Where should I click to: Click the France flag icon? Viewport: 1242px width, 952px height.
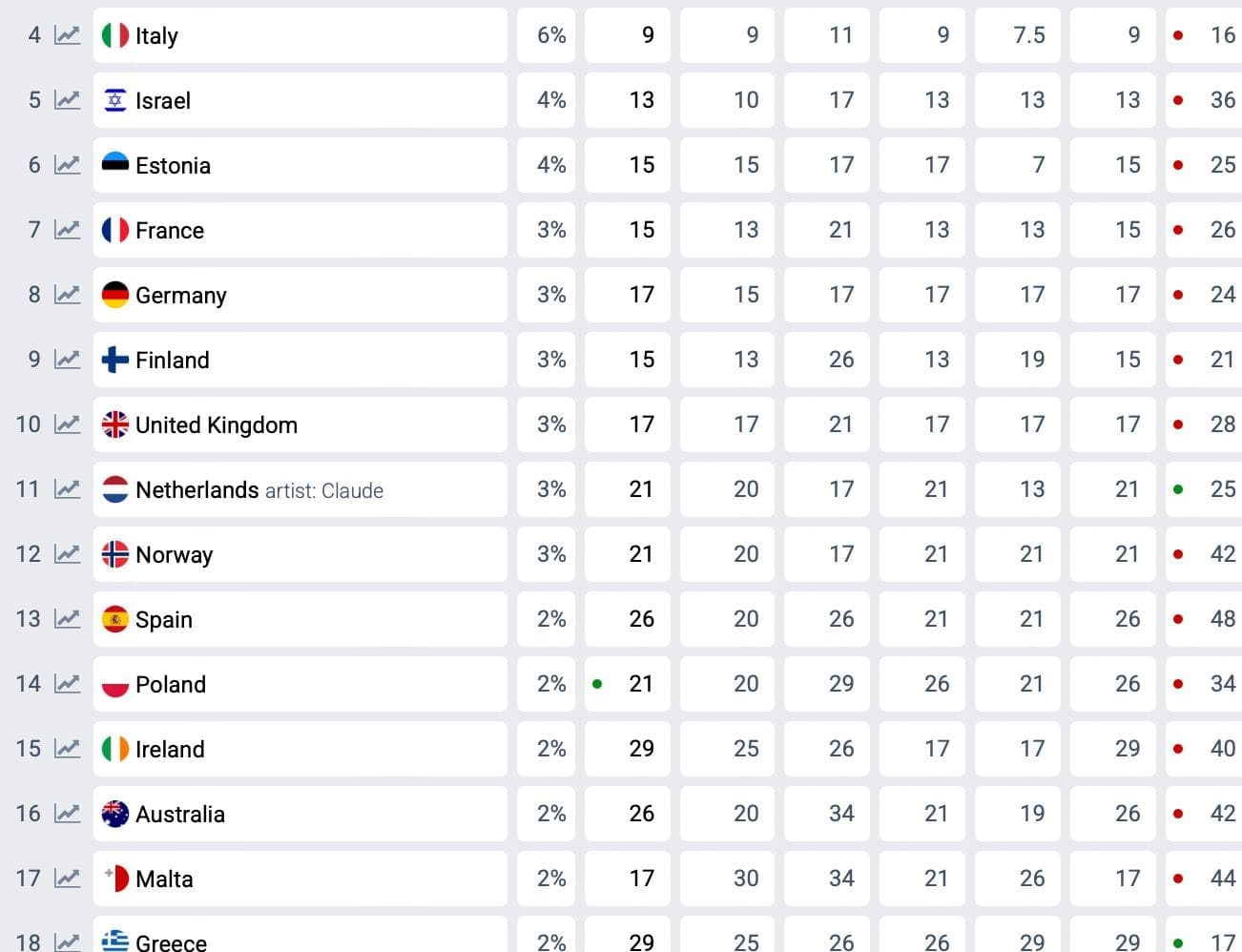115,230
